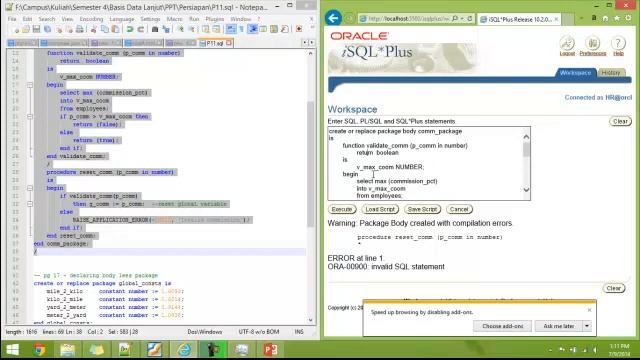Open Internet Explorer favorites star icon
640x360 pixels.
tap(617, 18)
